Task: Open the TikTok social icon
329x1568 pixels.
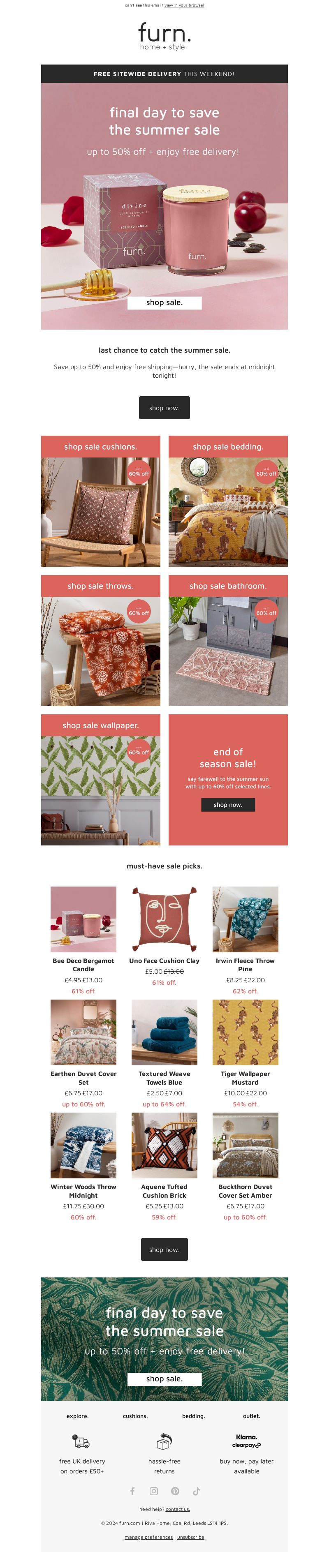Action: pyautogui.click(x=196, y=1491)
